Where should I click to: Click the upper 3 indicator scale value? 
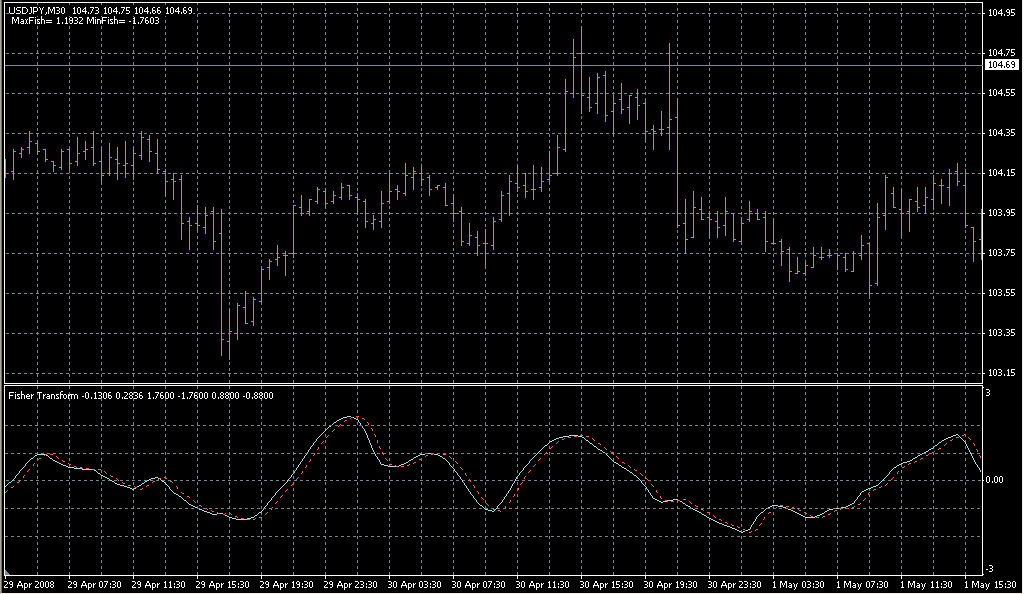(x=988, y=394)
